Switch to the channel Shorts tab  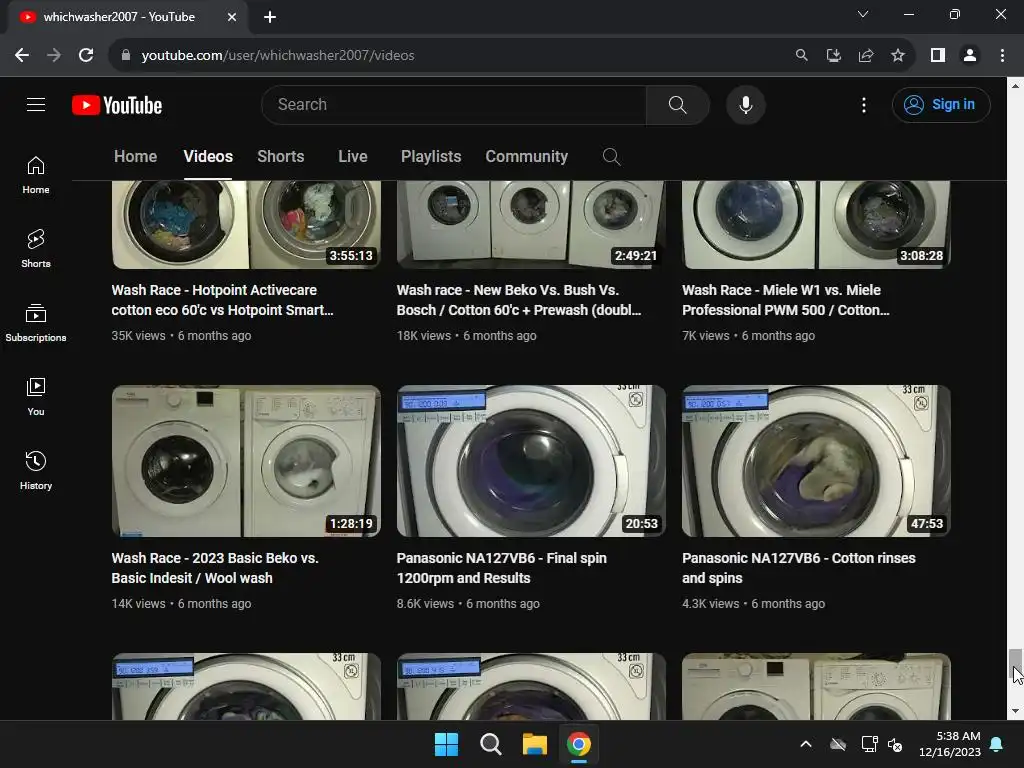tap(281, 157)
